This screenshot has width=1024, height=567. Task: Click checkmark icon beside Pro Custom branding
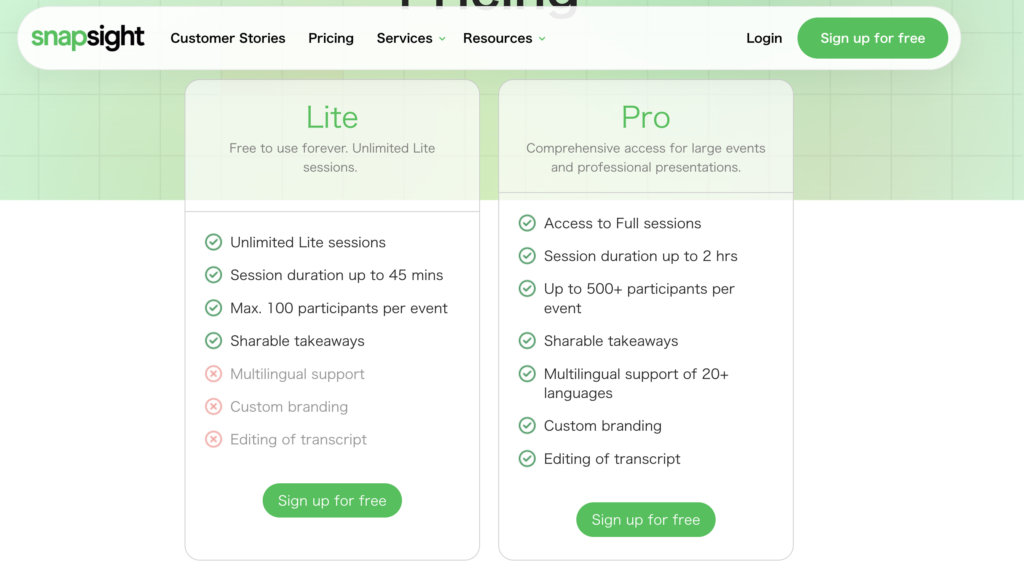coord(527,426)
